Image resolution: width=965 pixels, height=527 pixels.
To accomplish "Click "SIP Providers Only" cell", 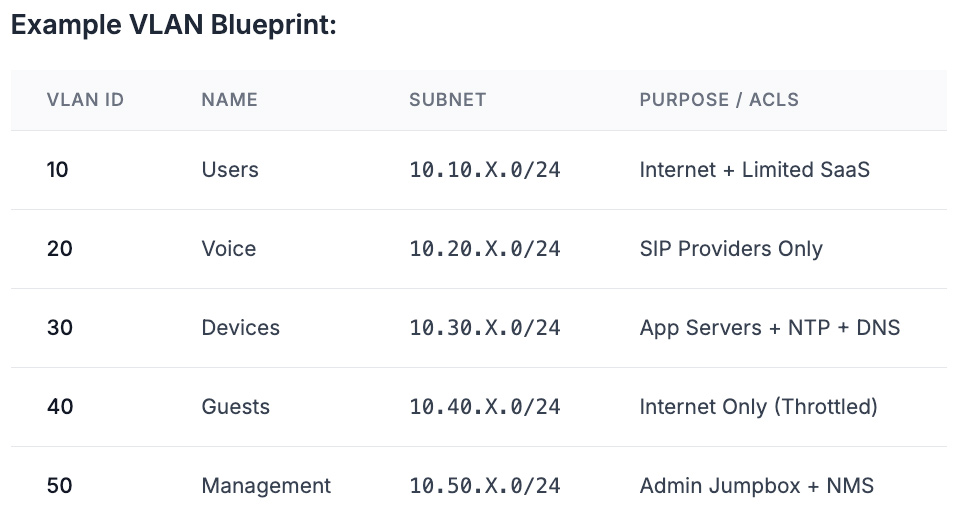I will click(731, 249).
